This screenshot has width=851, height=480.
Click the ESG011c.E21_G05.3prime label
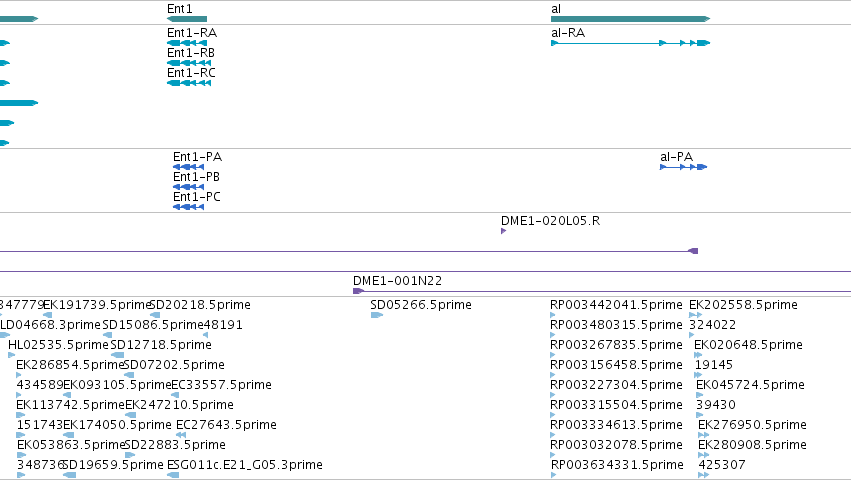point(245,465)
